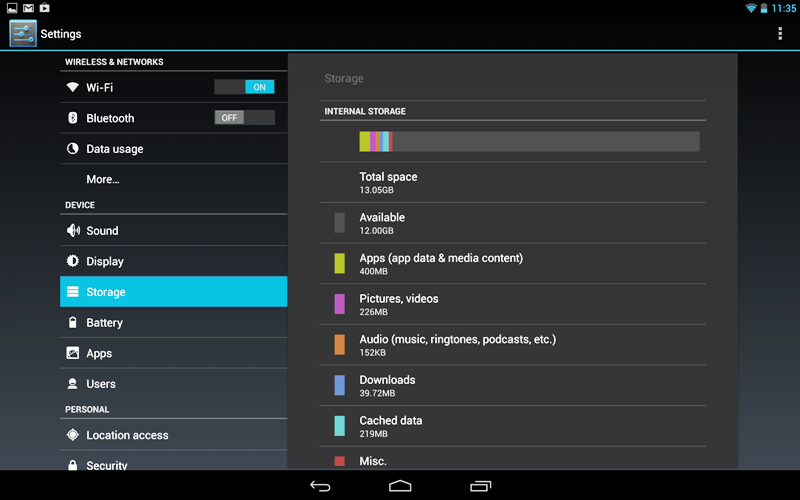Tap the Settings app icon in header

point(23,34)
